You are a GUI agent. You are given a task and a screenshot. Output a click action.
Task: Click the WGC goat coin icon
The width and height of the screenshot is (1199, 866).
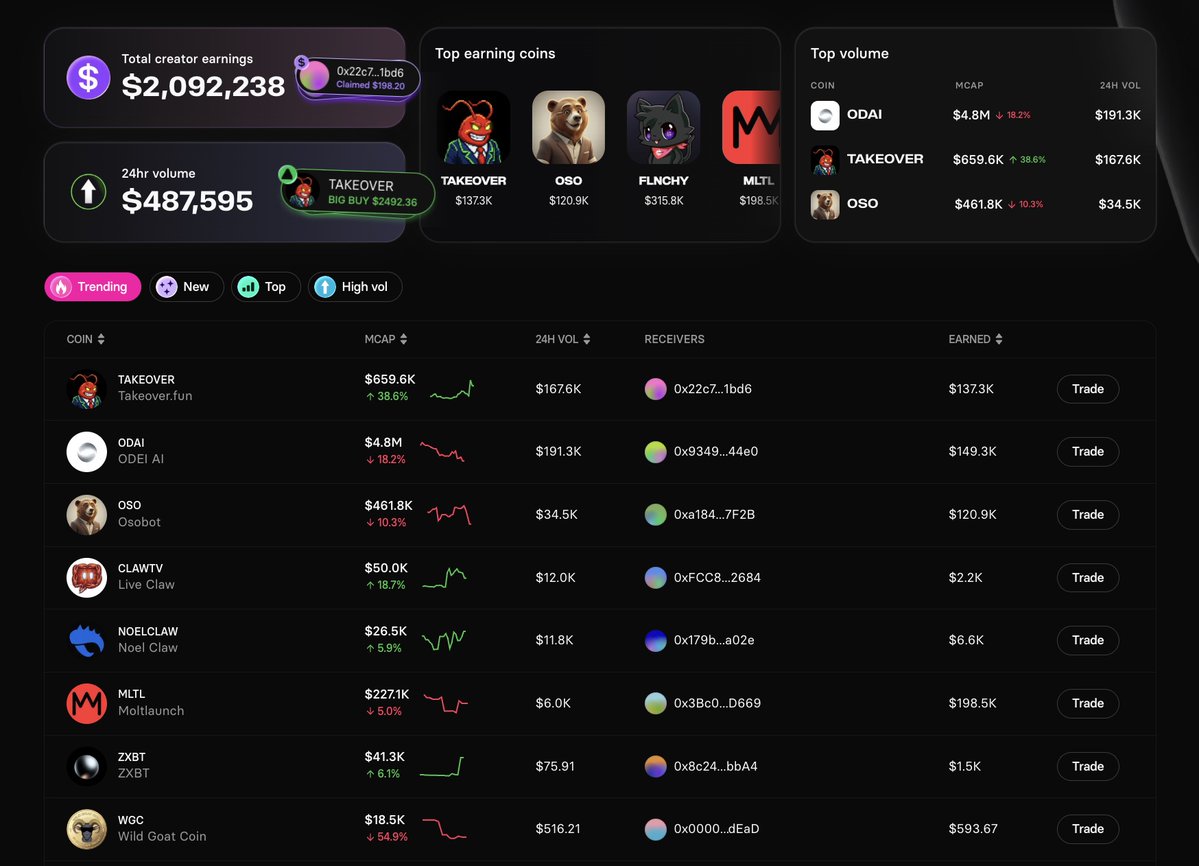(86, 829)
